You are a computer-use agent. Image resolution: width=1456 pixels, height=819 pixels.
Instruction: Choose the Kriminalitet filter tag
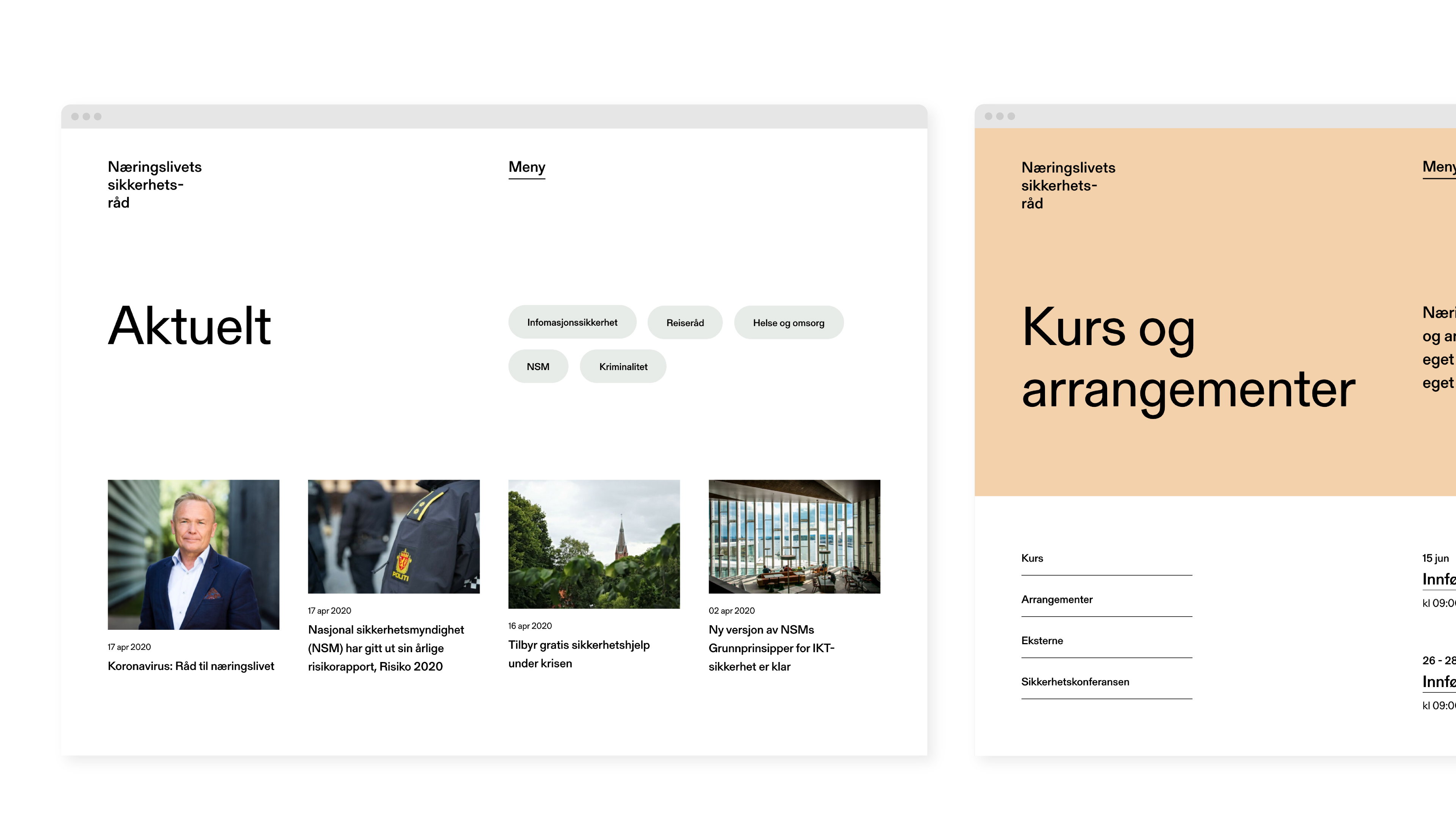pos(623,366)
